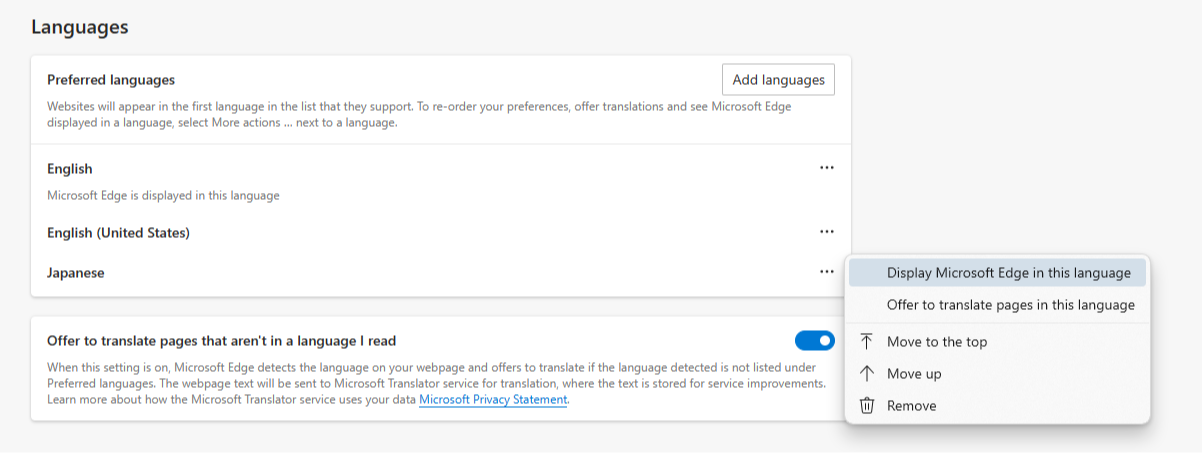Viewport: 1202px width, 453px height.
Task: Select the Move to the top menu entry
Action: 936,341
